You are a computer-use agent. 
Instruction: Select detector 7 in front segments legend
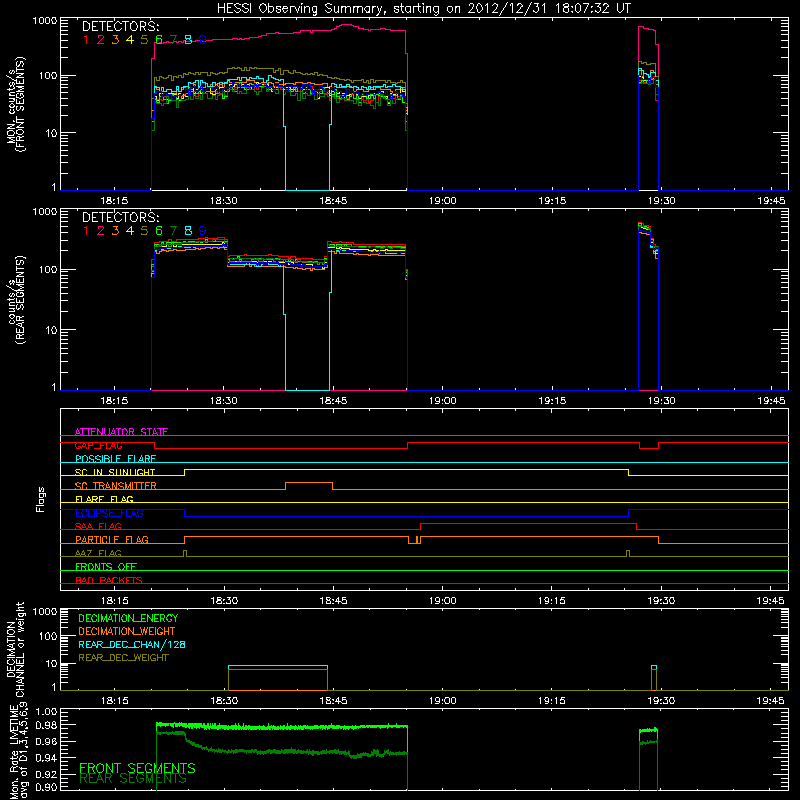(173, 40)
